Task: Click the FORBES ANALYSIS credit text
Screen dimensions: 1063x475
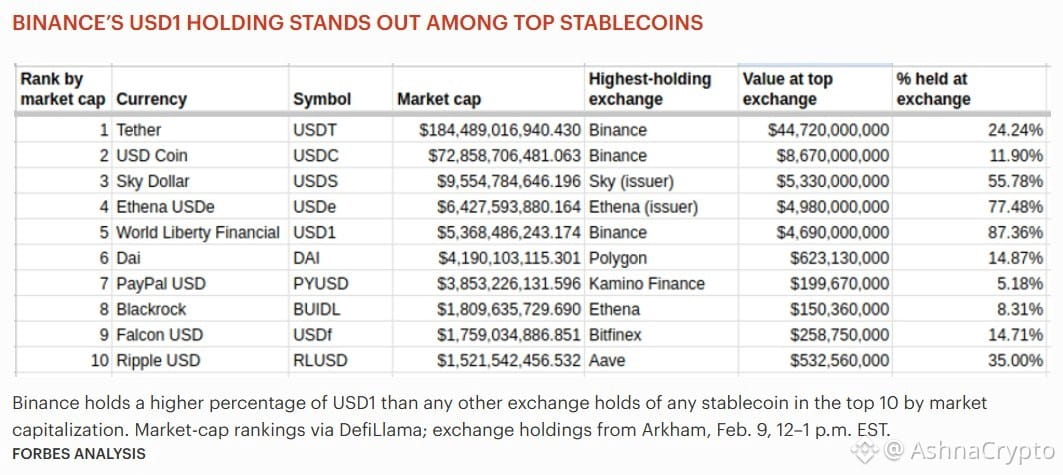Action: [x=79, y=454]
